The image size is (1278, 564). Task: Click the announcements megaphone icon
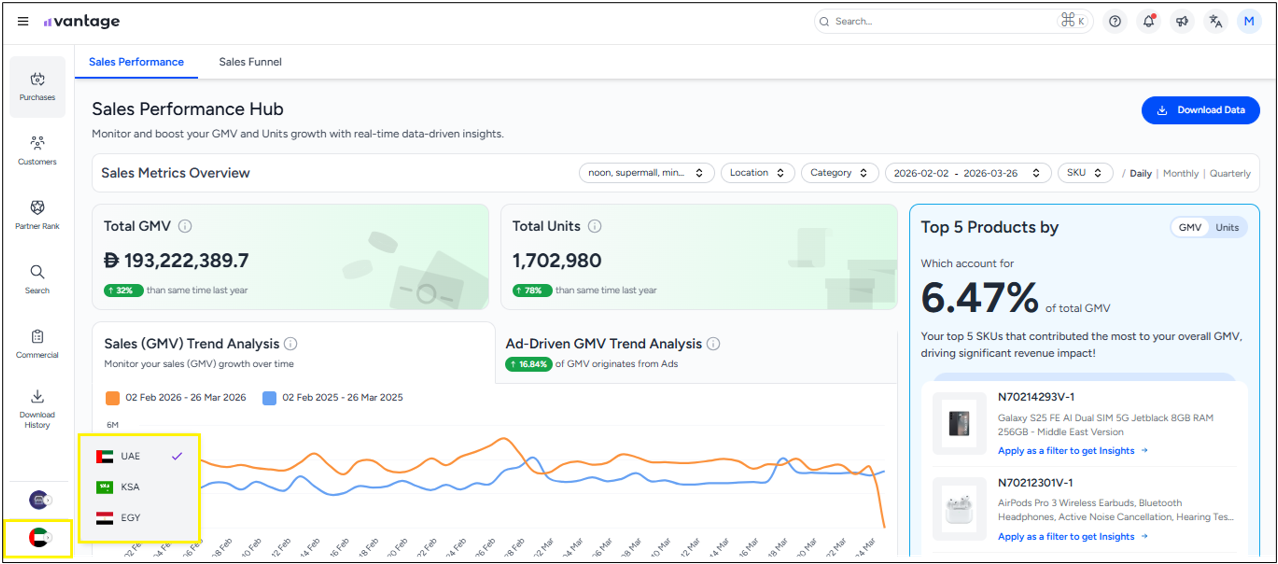pos(1182,22)
